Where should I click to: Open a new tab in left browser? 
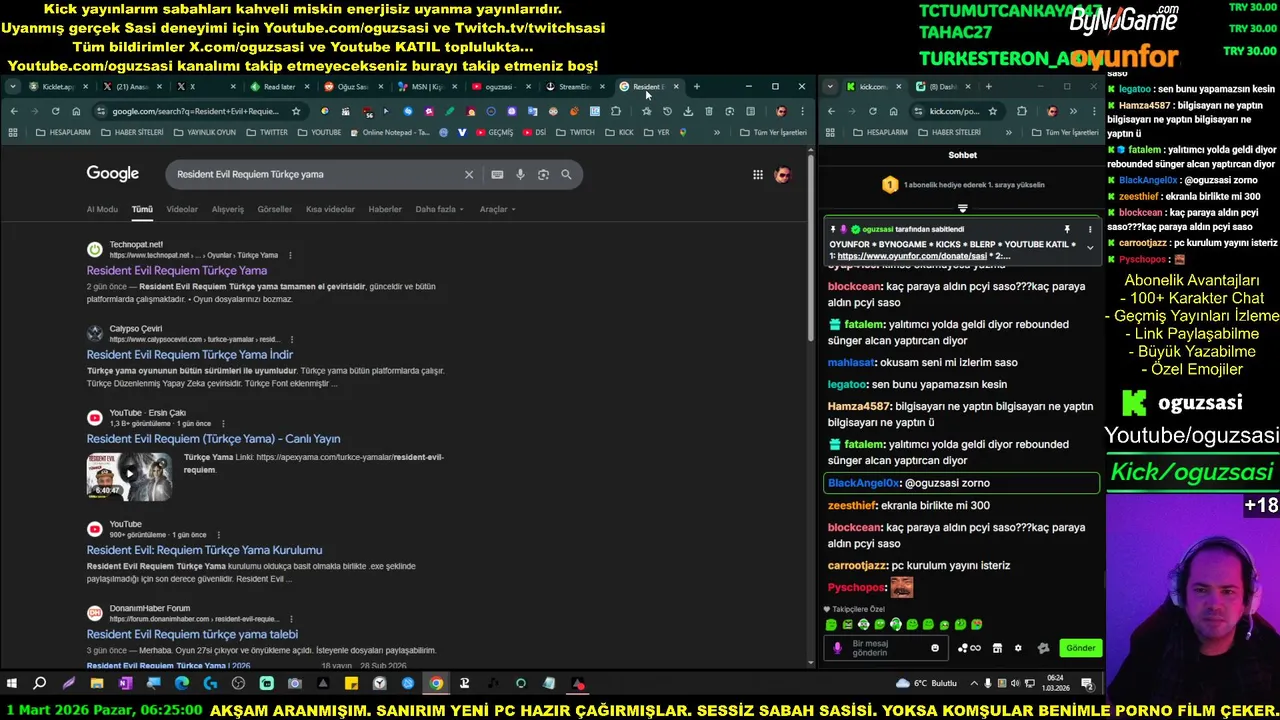point(696,87)
